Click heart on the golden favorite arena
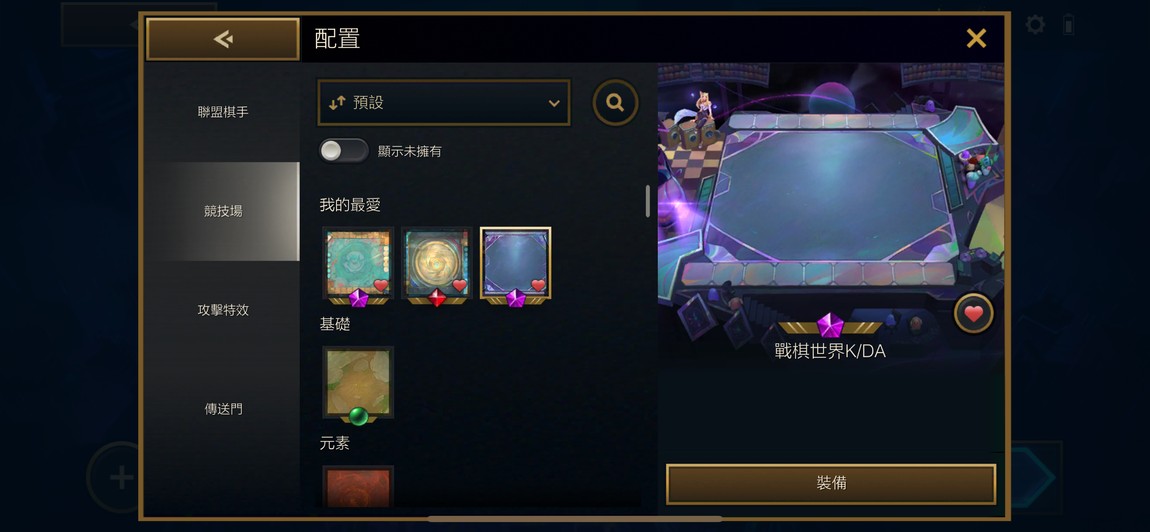 459,285
